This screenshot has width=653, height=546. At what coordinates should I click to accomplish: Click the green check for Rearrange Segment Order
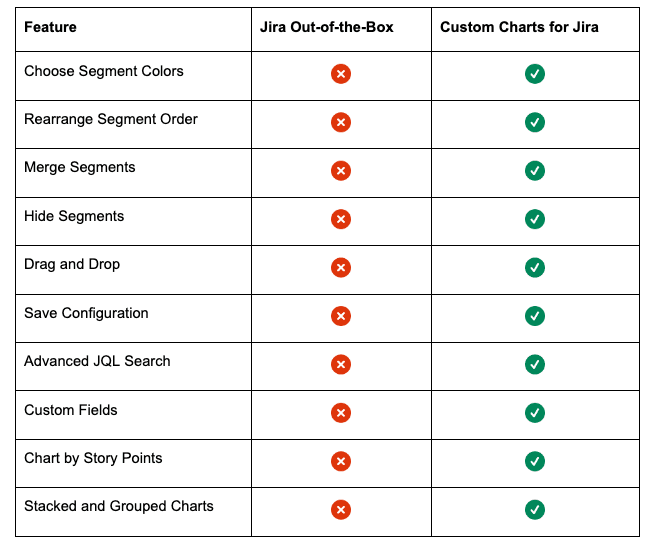[x=535, y=122]
